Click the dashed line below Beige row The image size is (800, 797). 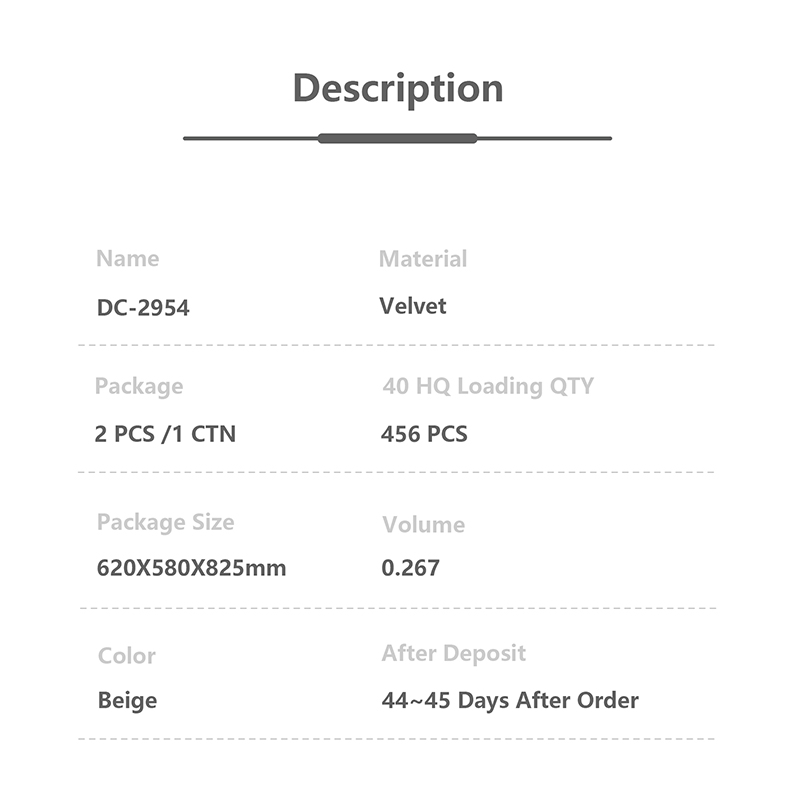pos(396,739)
